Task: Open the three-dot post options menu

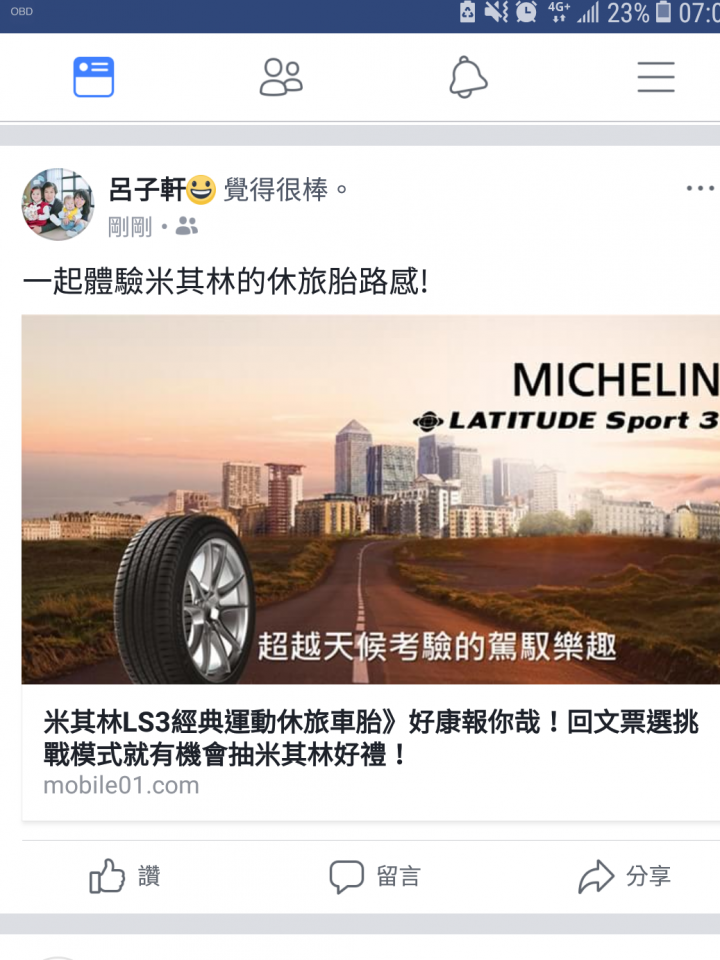Action: coord(700,188)
